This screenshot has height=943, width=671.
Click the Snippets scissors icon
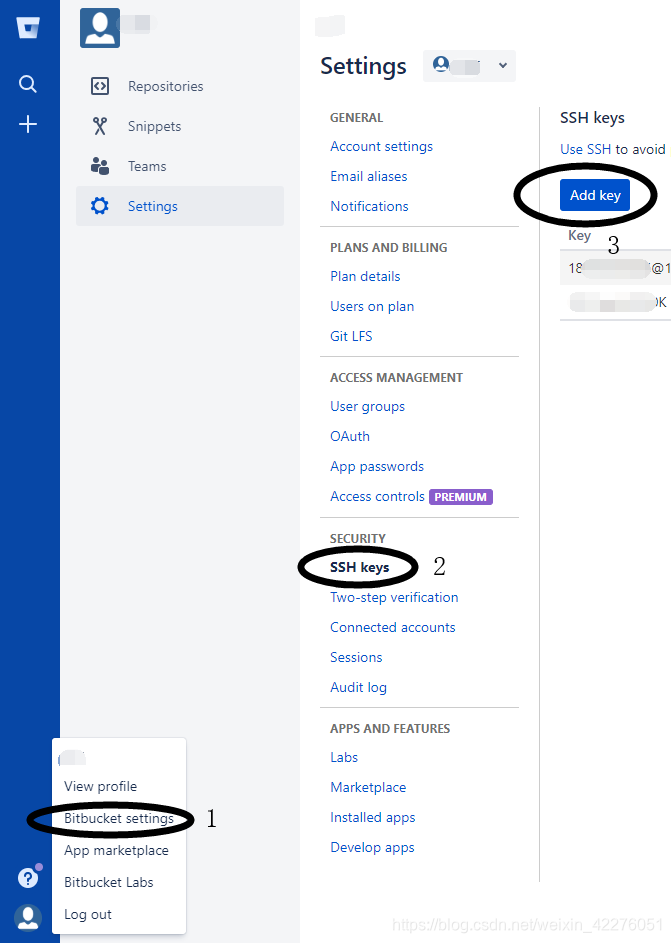[100, 126]
